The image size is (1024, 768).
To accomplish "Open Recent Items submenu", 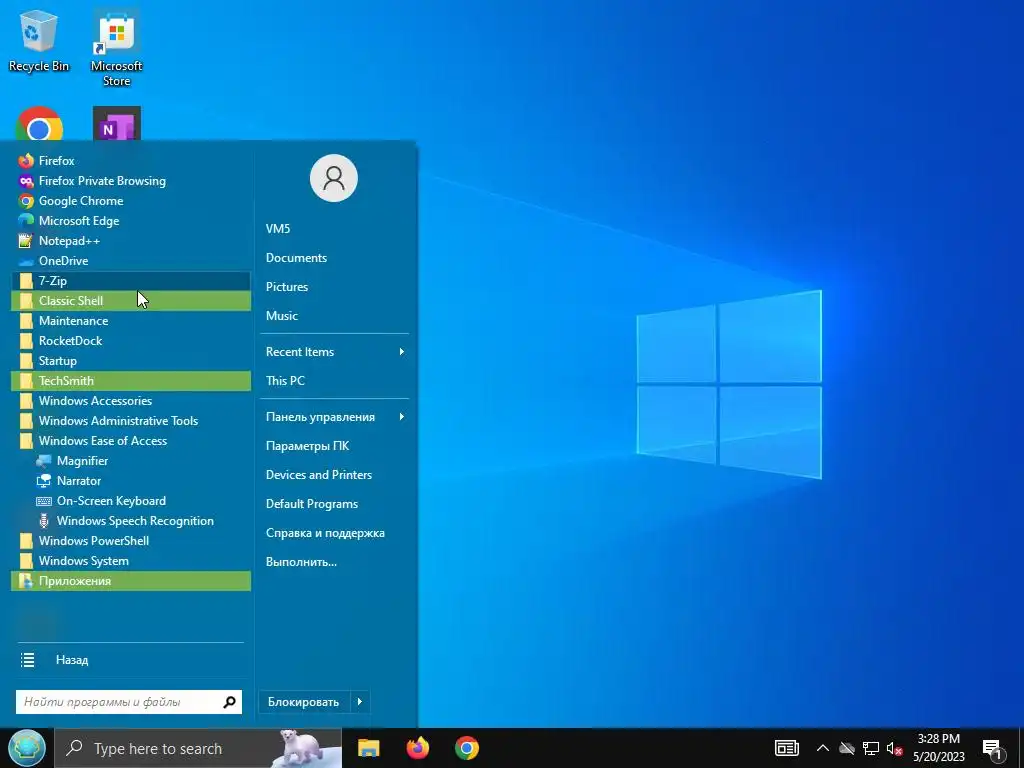I will click(334, 352).
